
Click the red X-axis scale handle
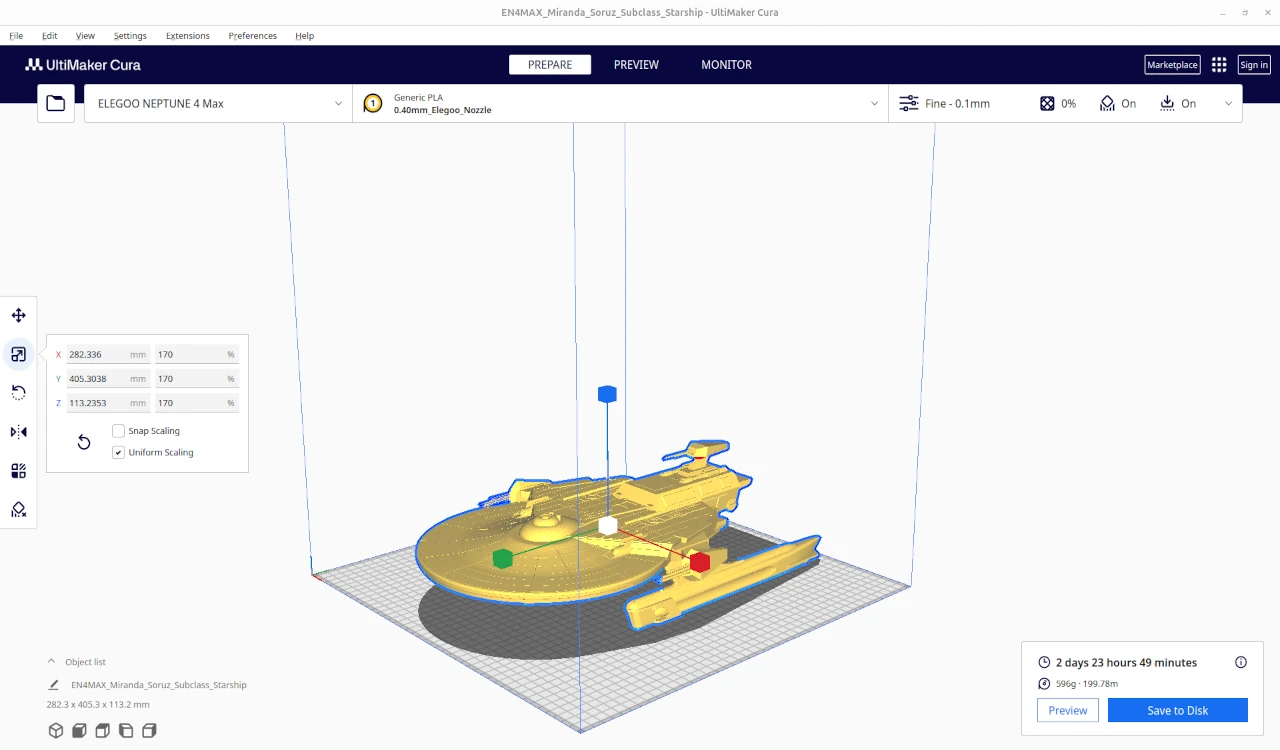tap(700, 562)
